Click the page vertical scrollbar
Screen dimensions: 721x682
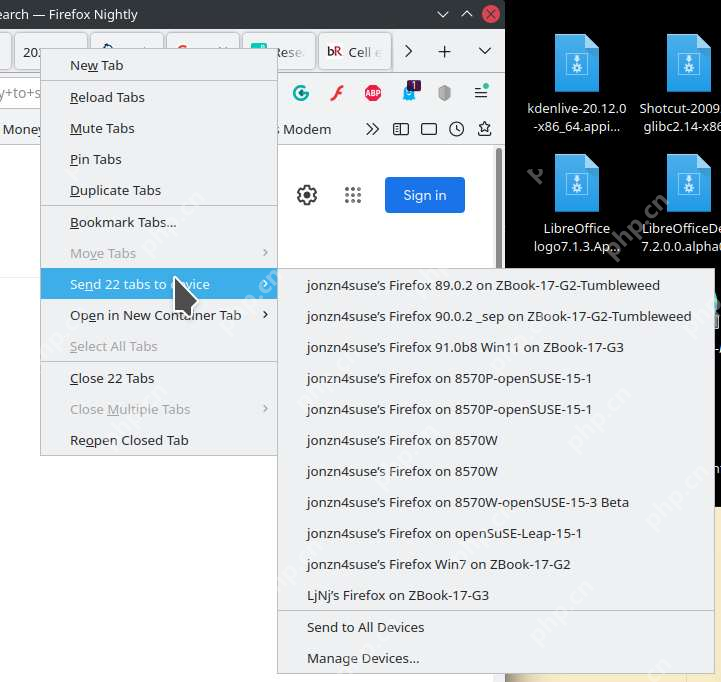click(499, 208)
